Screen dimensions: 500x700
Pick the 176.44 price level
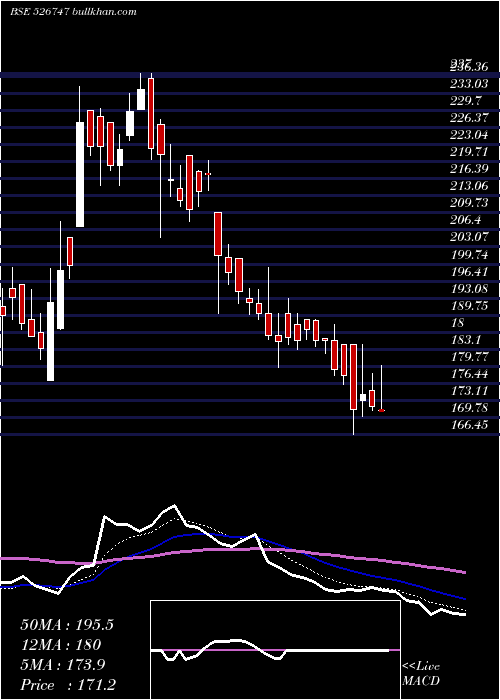pos(469,374)
